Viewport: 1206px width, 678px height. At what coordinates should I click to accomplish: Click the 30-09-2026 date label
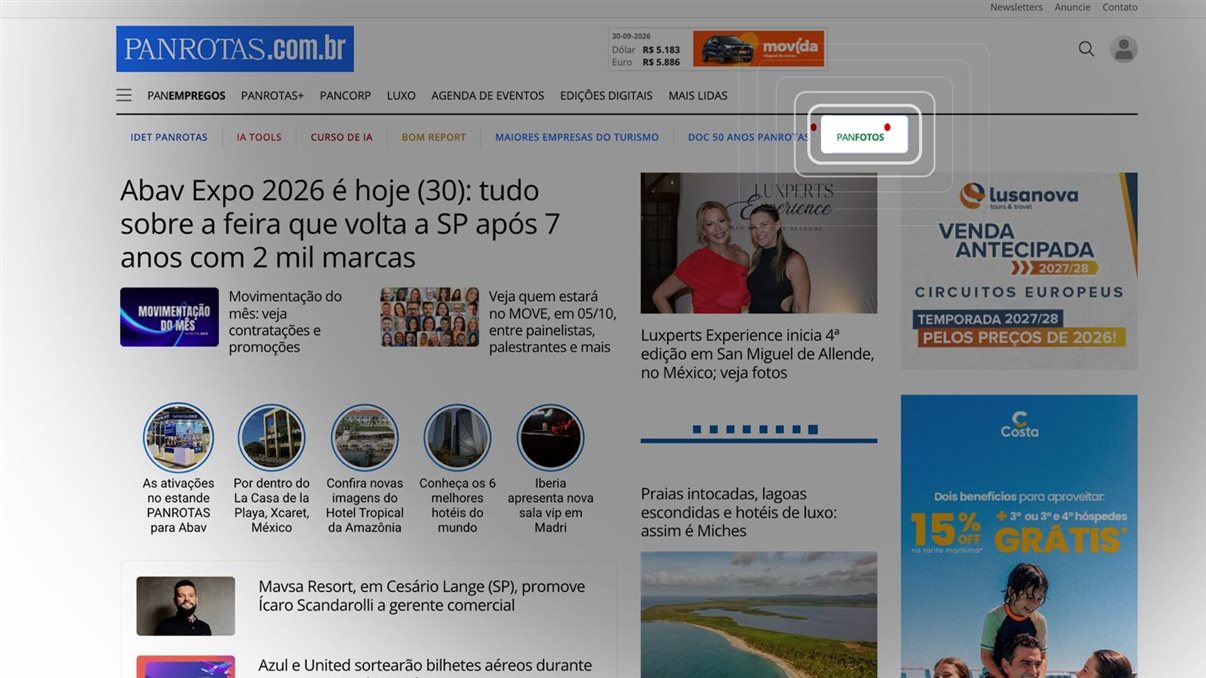coord(631,36)
